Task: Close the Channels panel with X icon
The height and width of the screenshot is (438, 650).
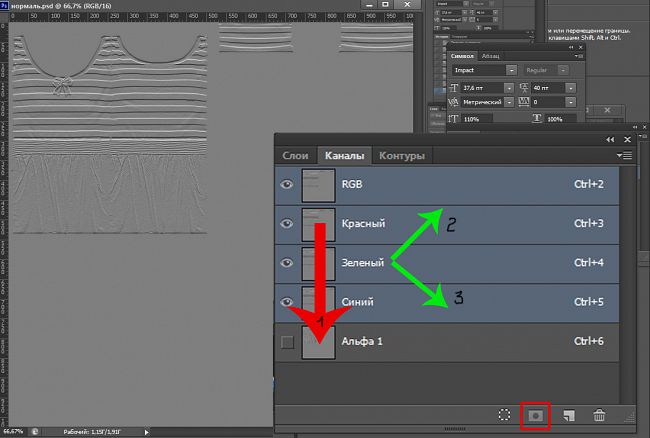Action: point(627,141)
